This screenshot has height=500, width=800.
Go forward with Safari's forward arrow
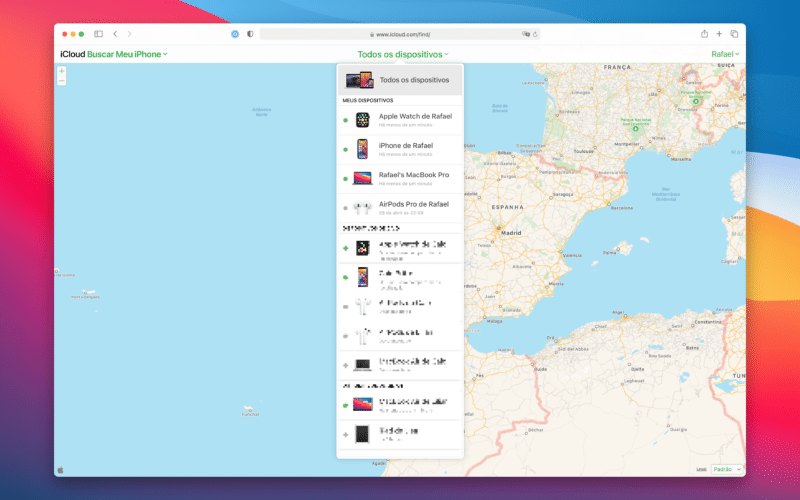(130, 34)
